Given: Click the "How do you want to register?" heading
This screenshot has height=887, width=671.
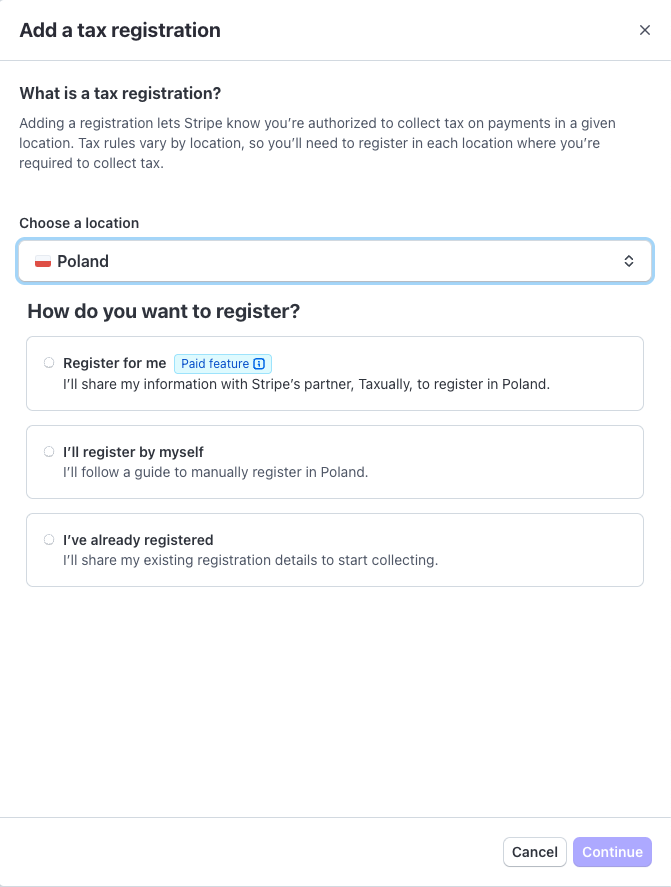Looking at the screenshot, I should (164, 311).
